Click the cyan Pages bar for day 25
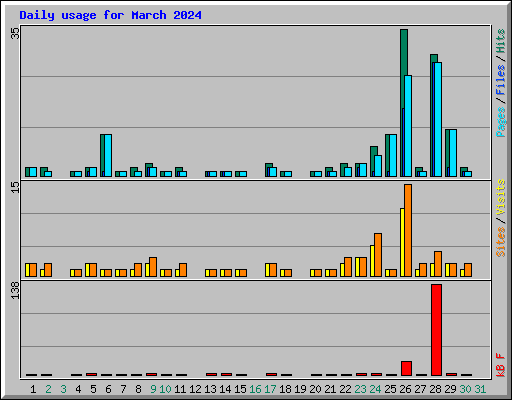512x400 pixels. (393, 155)
